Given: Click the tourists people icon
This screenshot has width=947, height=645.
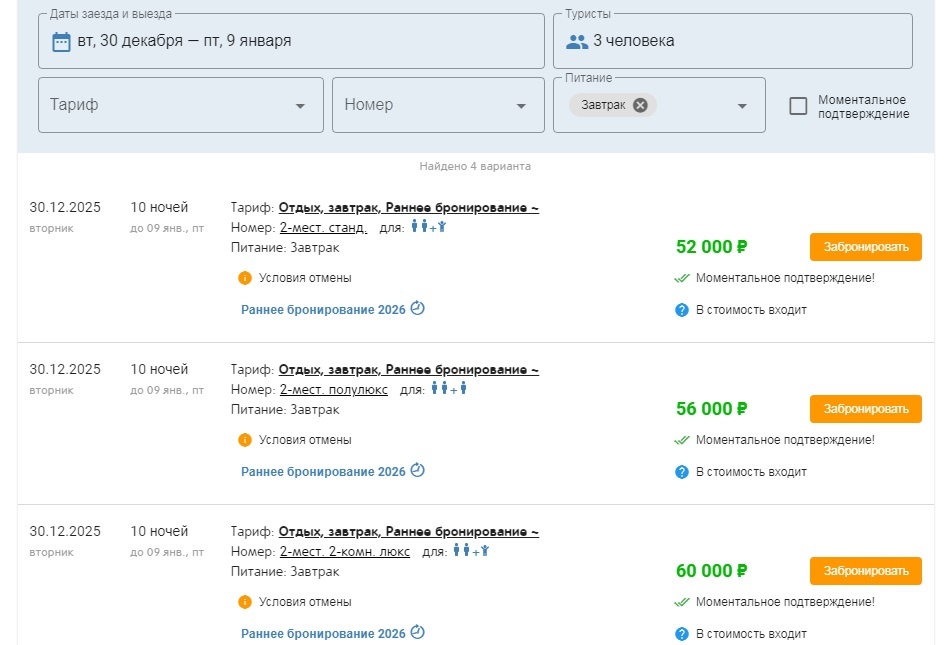Looking at the screenshot, I should tap(577, 41).
